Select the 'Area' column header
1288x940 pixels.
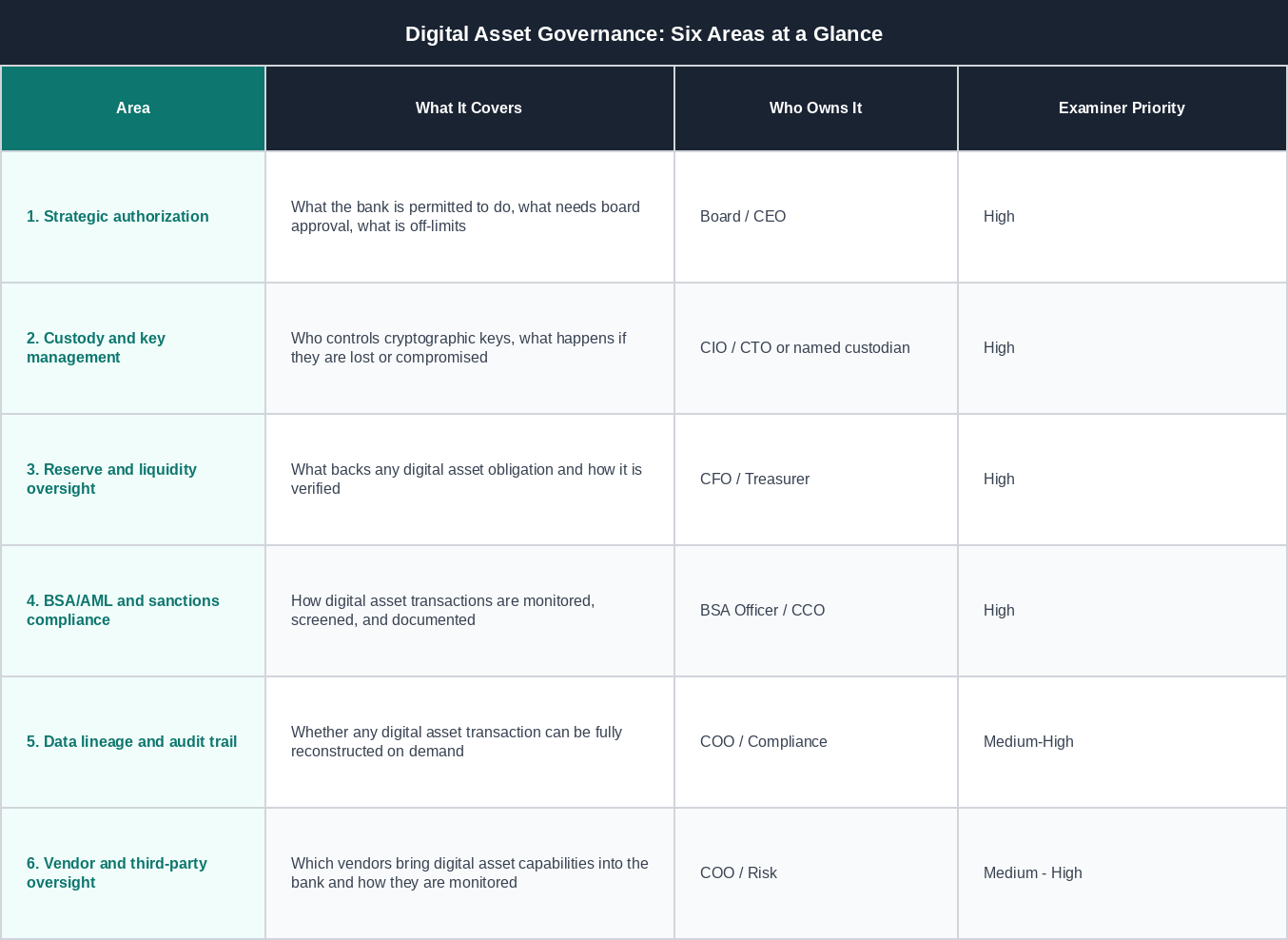point(133,108)
